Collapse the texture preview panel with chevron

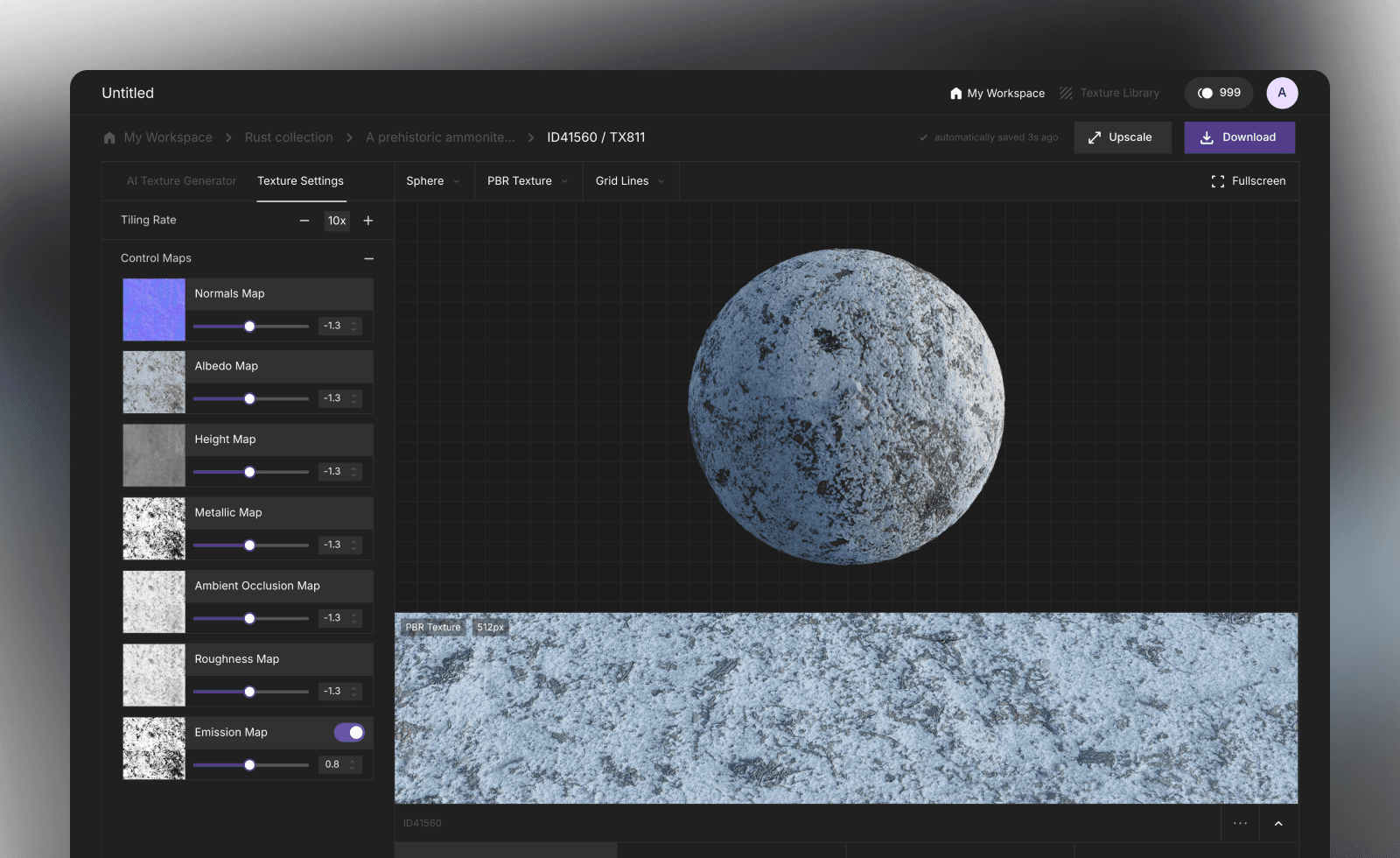1278,823
